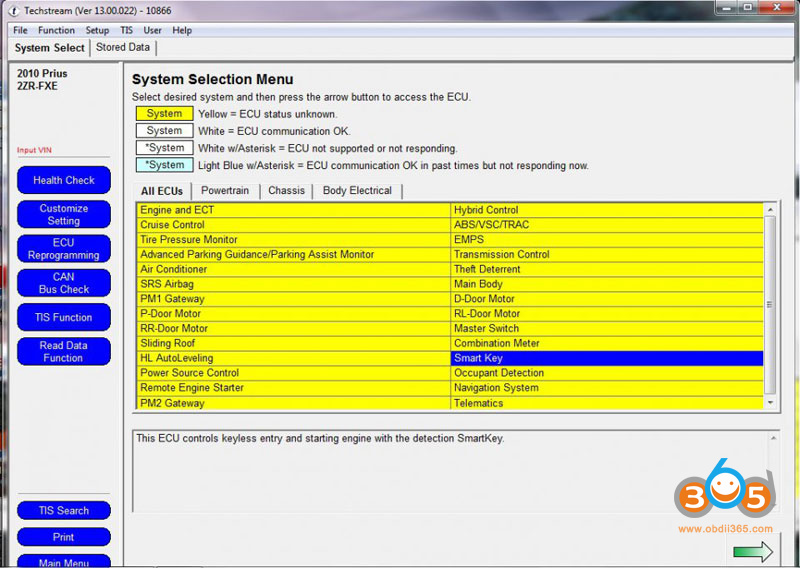Select Theft Deterrent system
The height and width of the screenshot is (568, 800).
tap(607, 269)
